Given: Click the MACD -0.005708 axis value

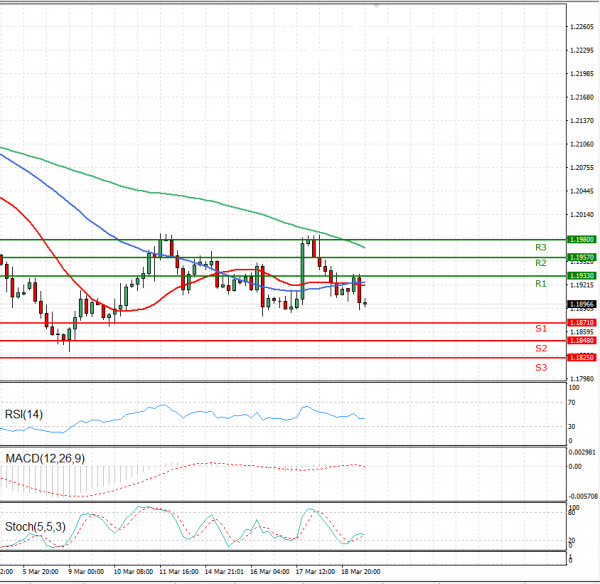Looking at the screenshot, I should point(583,496).
